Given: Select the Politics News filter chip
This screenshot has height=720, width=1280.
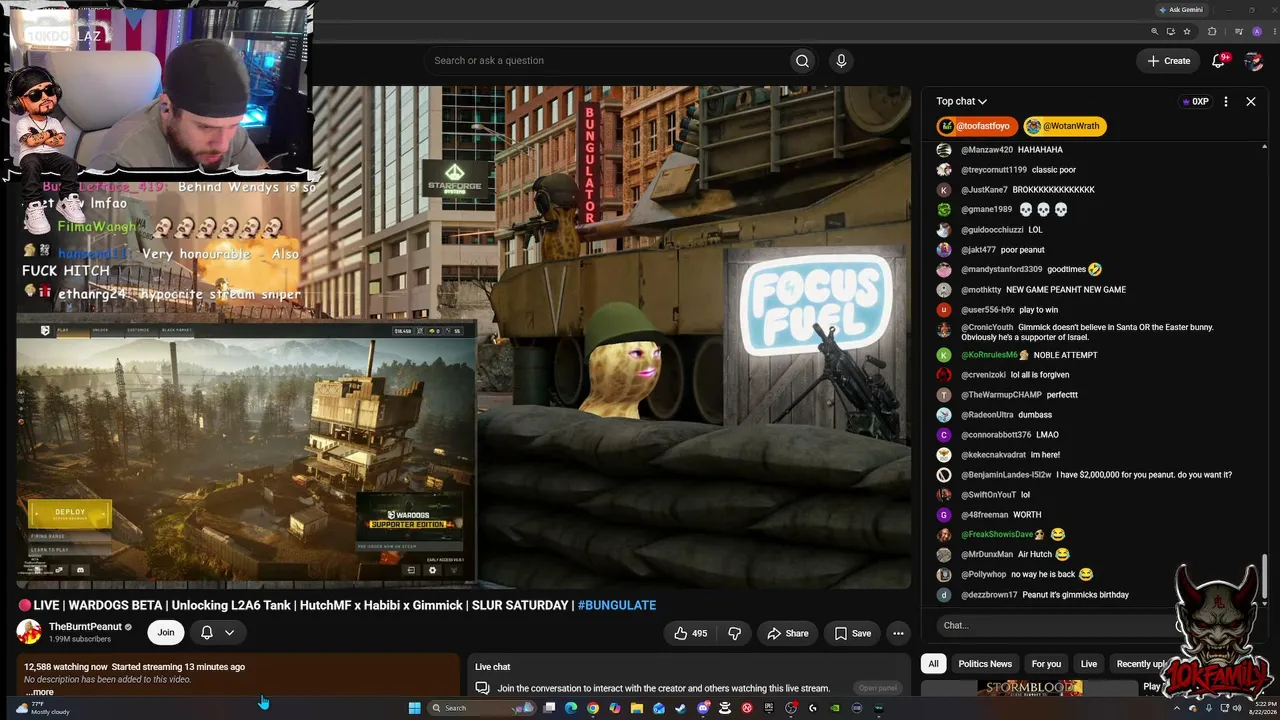Looking at the screenshot, I should [985, 664].
